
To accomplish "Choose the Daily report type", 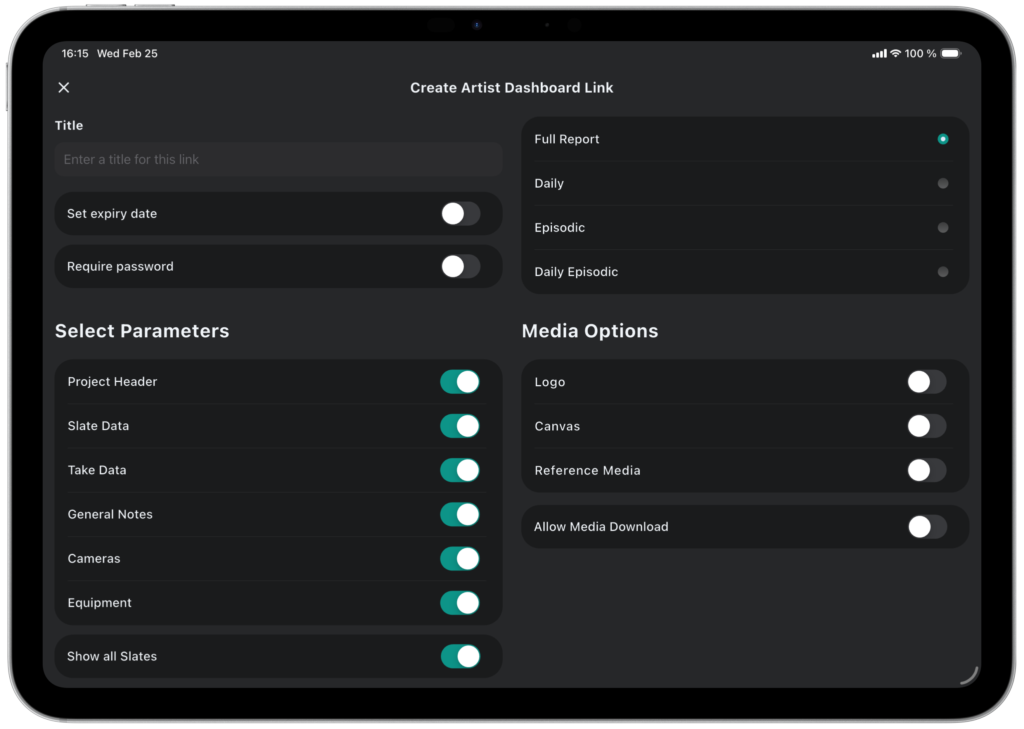I will tap(942, 184).
